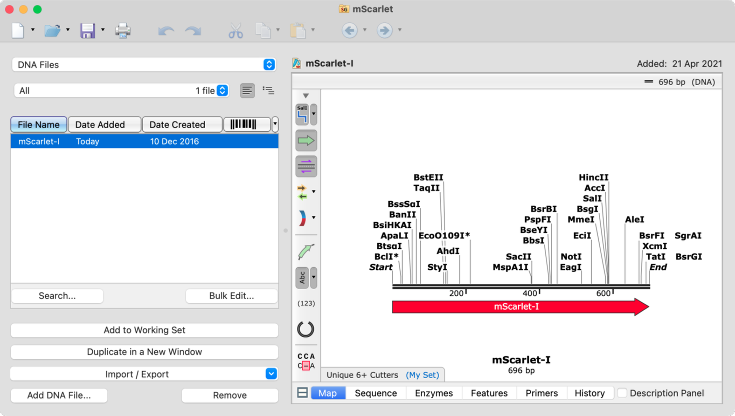Click the CCA codon icon
Screen dimensions: 735x416
click(306, 361)
